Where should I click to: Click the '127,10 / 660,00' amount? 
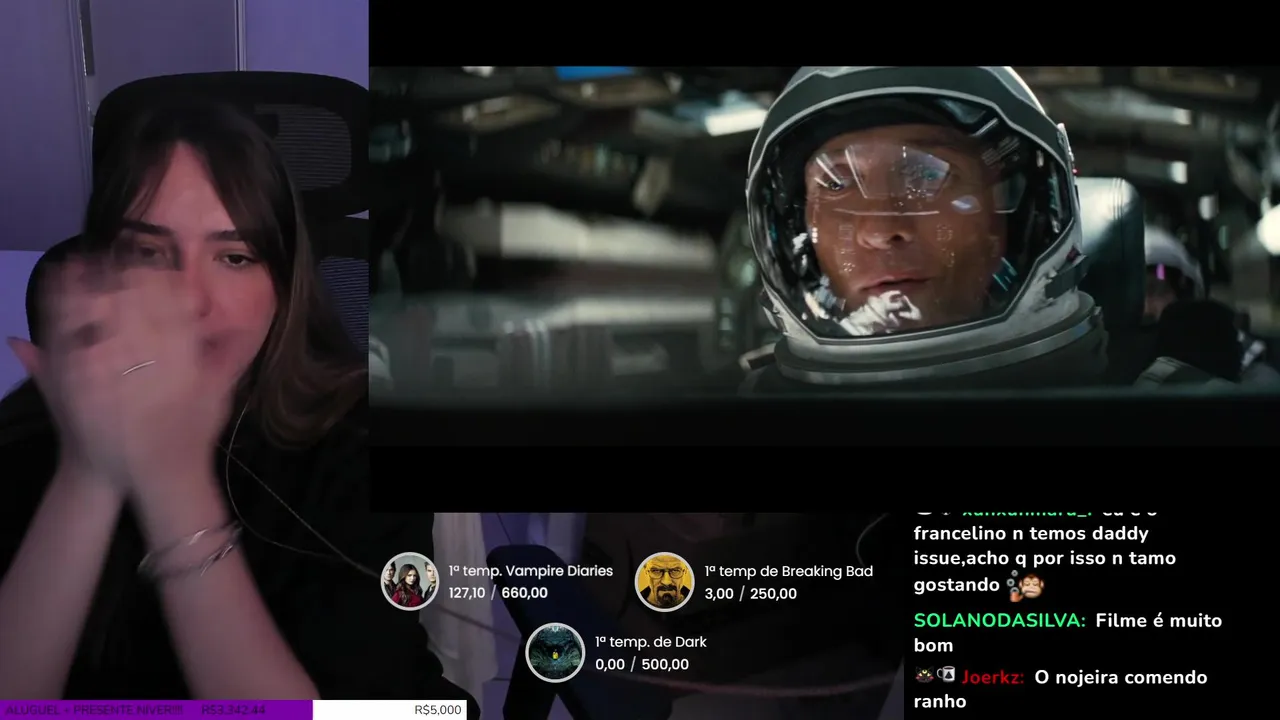pyautogui.click(x=498, y=593)
